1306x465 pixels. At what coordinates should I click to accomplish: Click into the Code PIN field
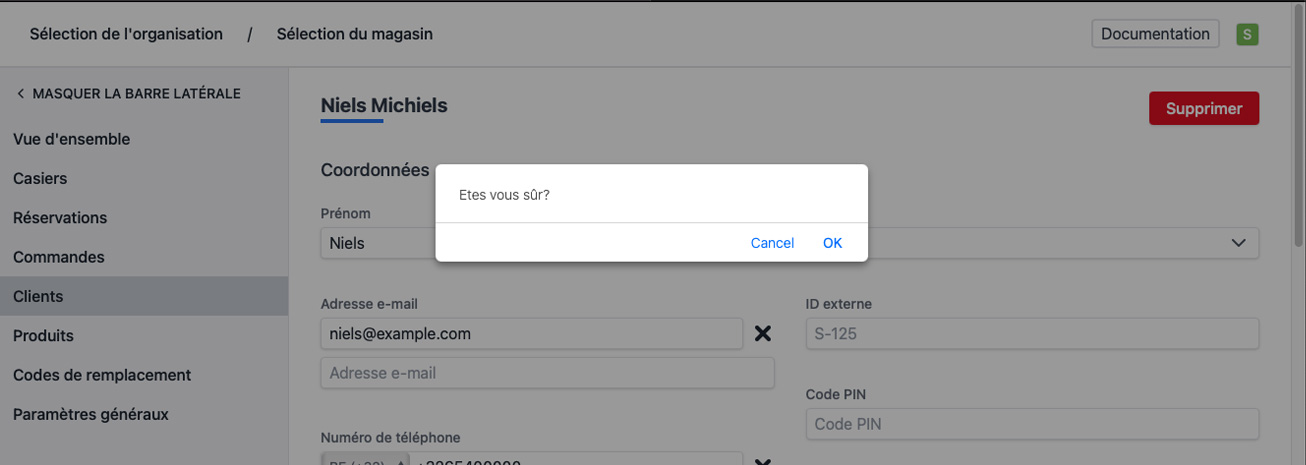1032,424
